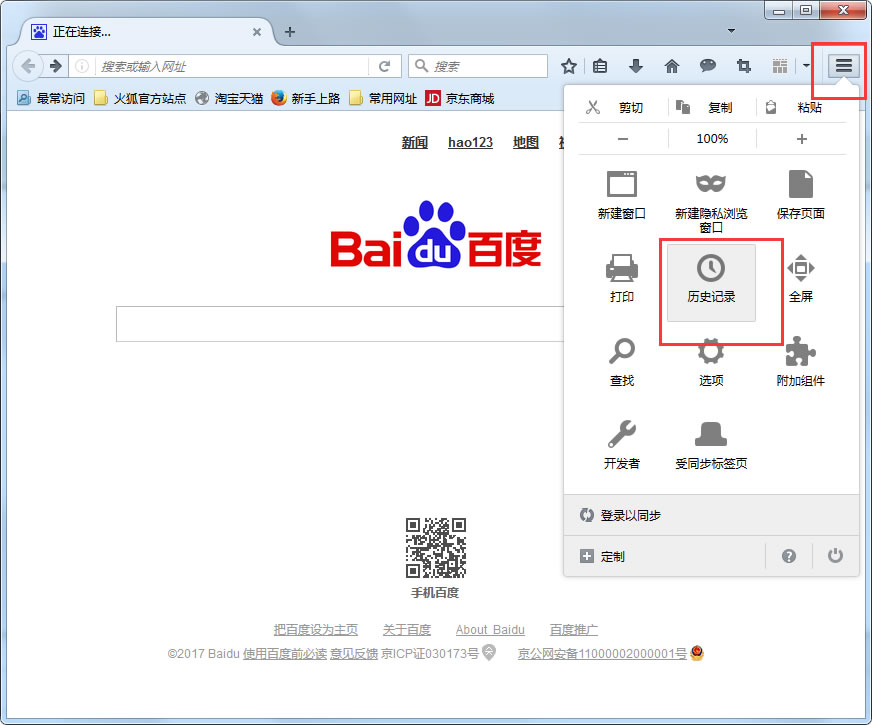
Task: Open the 火狐官方站点 bookmark folder
Action: pyautogui.click(x=140, y=98)
